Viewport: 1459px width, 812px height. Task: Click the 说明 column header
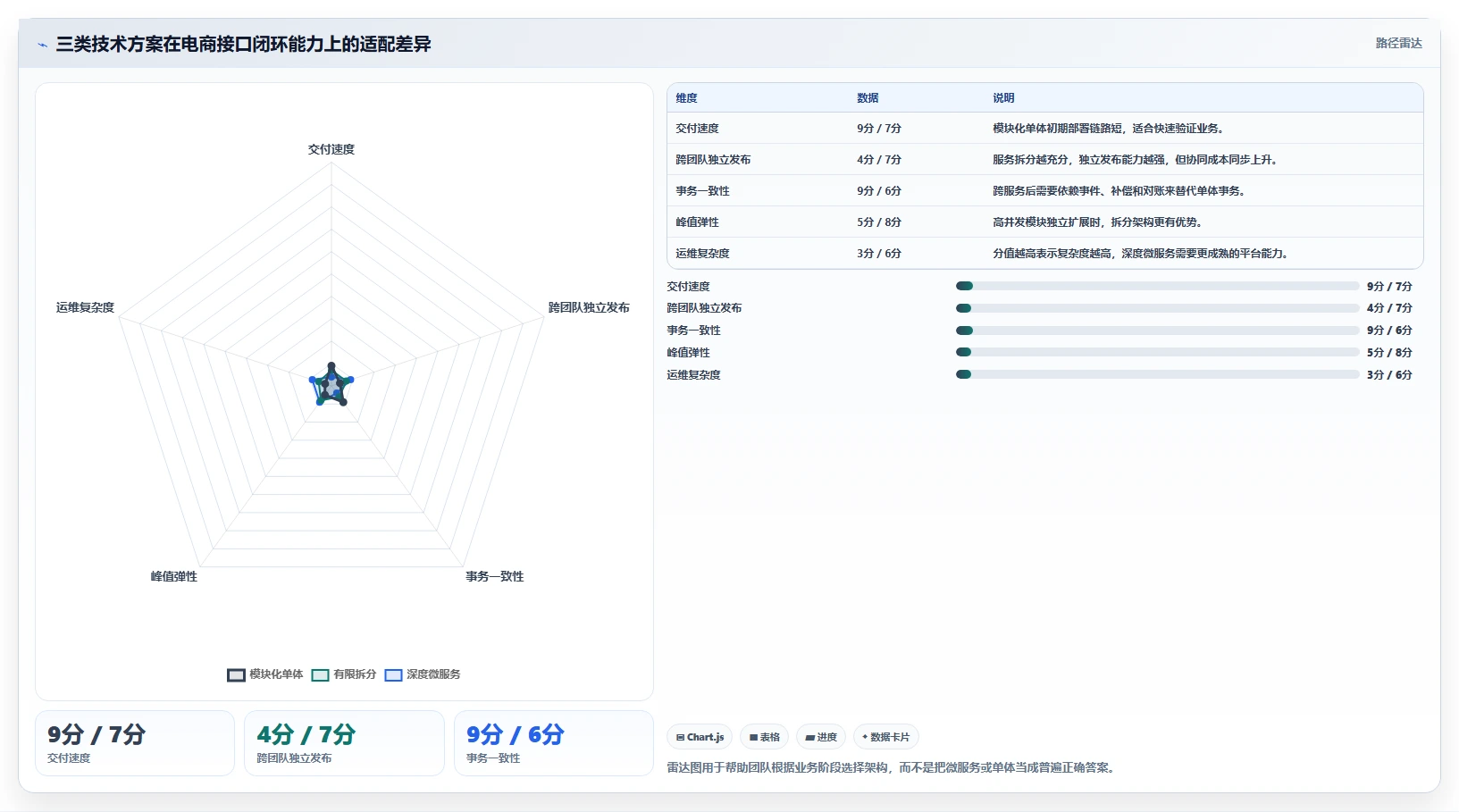tap(1003, 98)
